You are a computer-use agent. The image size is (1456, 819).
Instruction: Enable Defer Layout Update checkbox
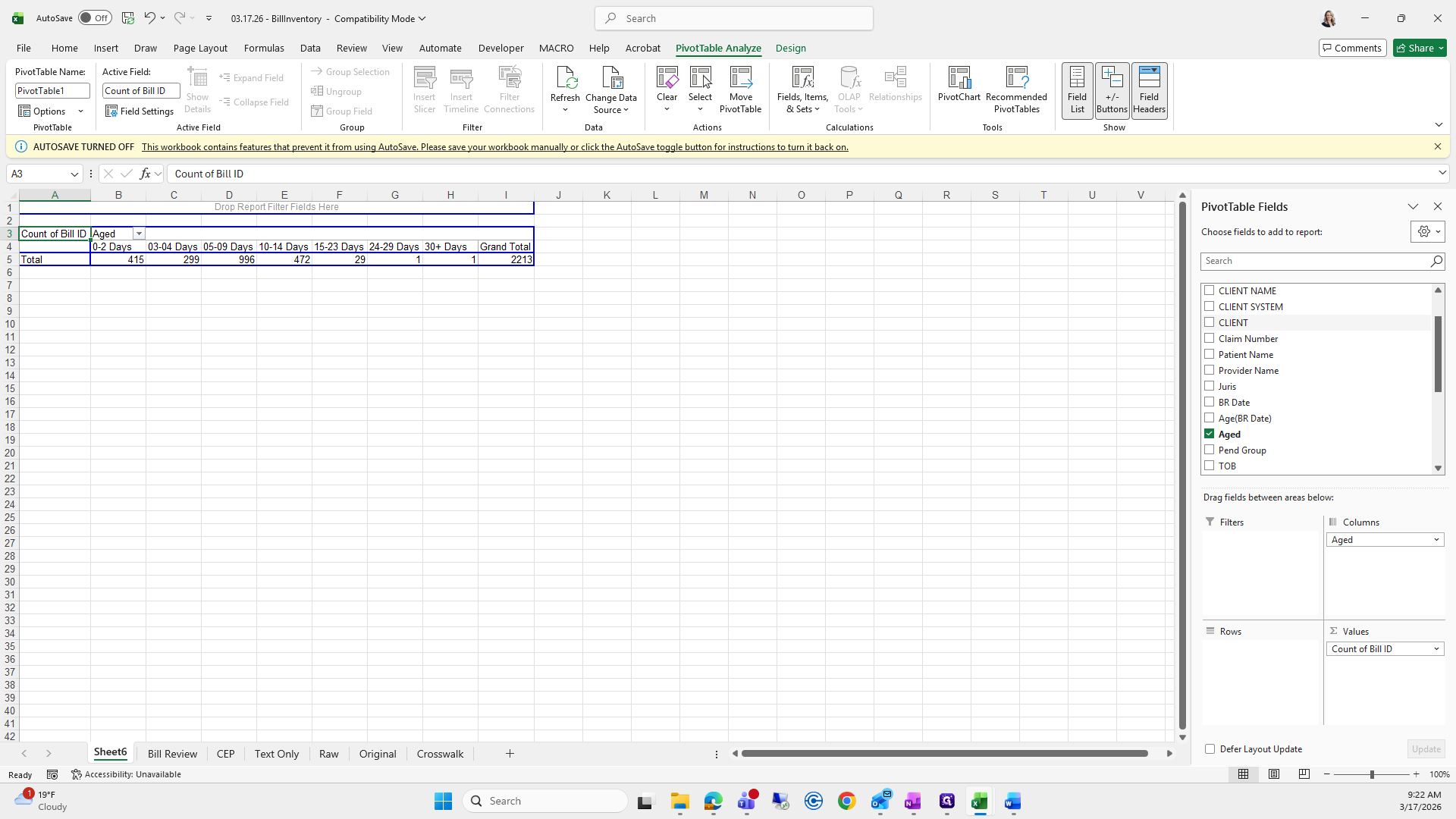click(x=1210, y=749)
